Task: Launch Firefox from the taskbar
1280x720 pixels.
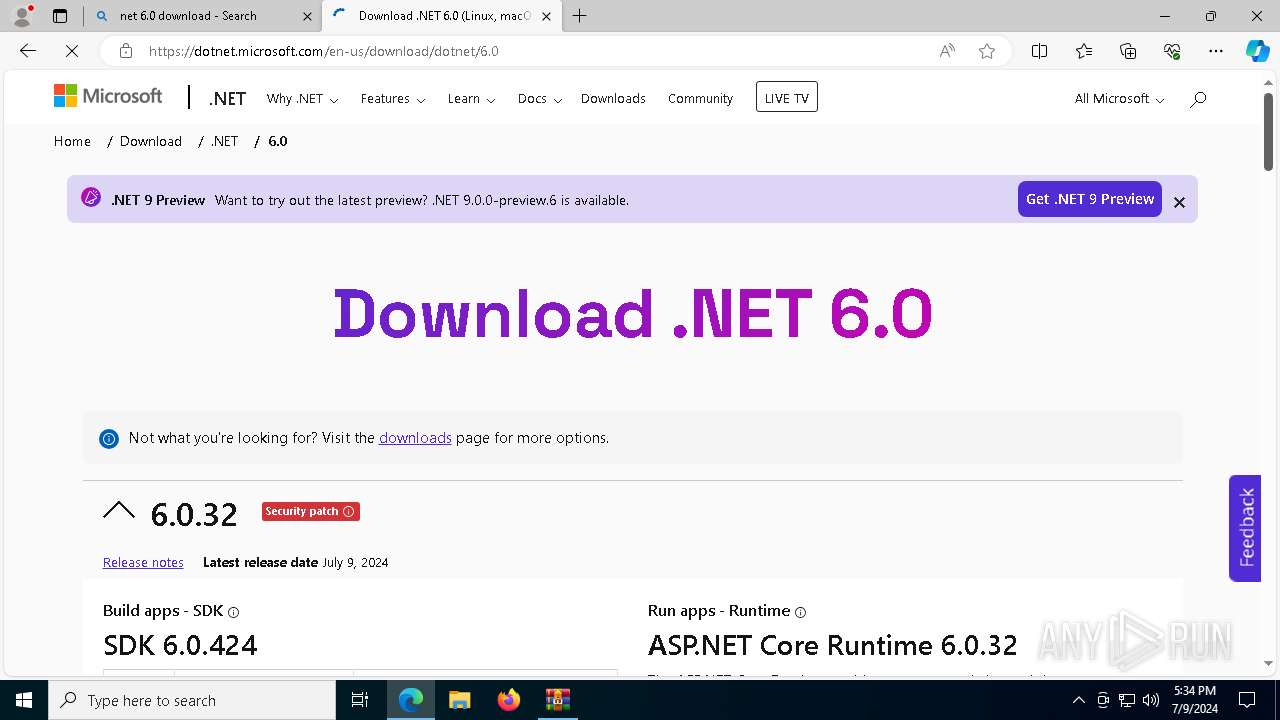Action: [x=508, y=700]
